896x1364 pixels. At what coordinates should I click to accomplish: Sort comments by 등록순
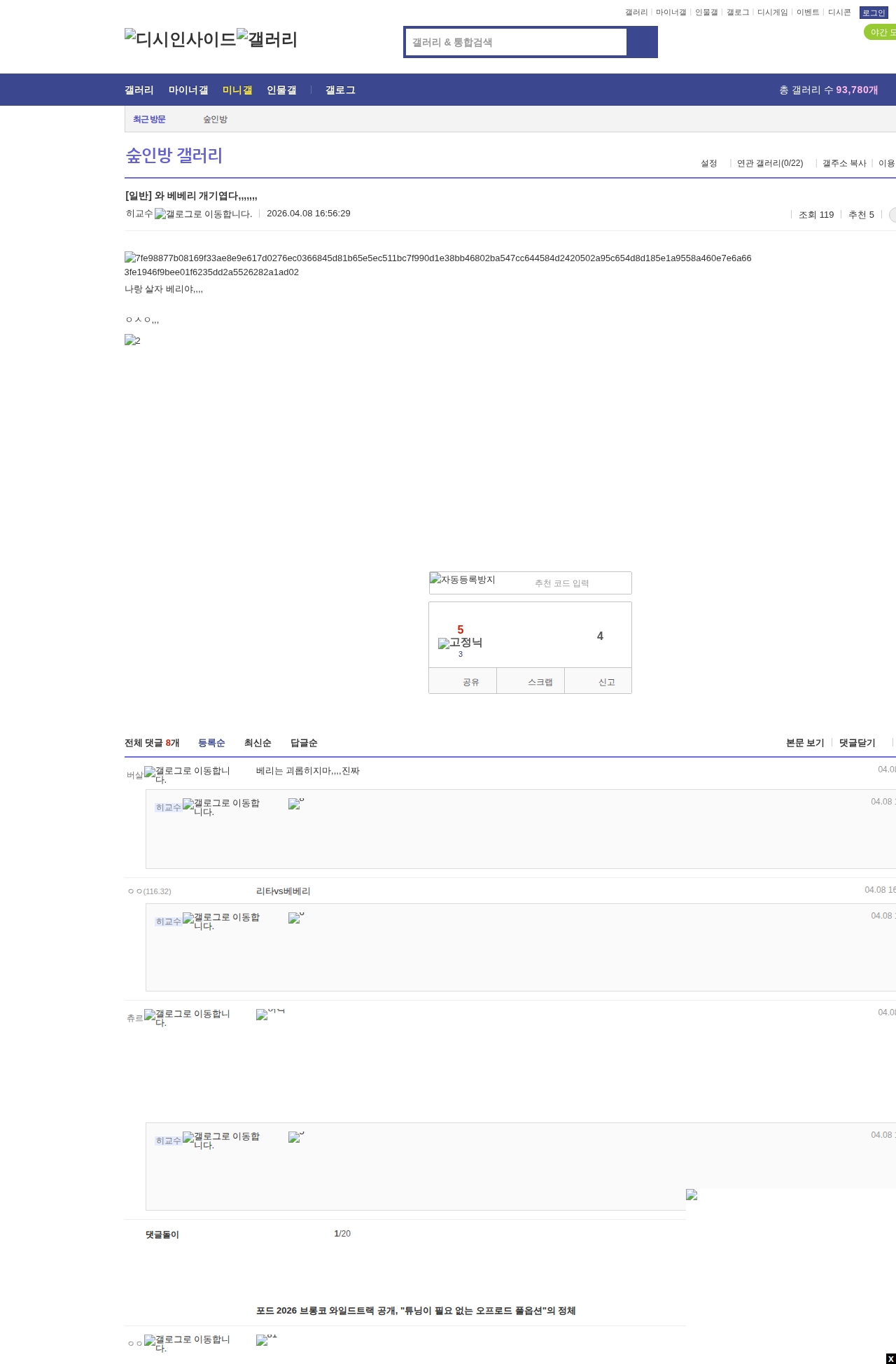(x=211, y=743)
